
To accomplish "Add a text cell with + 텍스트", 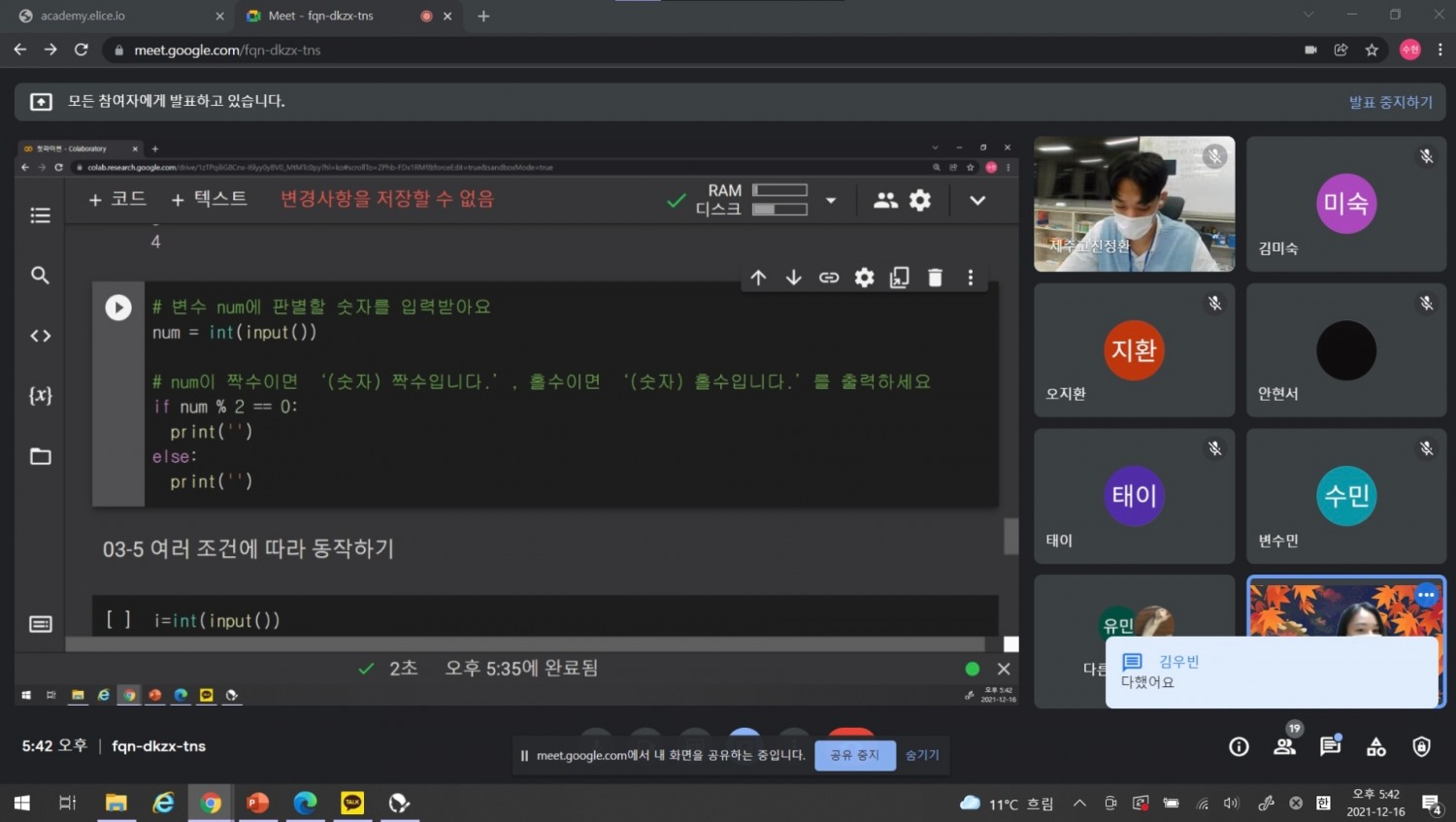I will click(x=209, y=199).
